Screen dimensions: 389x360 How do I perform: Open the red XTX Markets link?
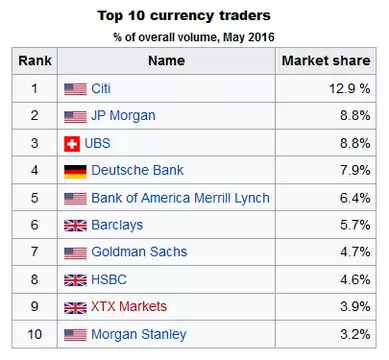pyautogui.click(x=129, y=306)
